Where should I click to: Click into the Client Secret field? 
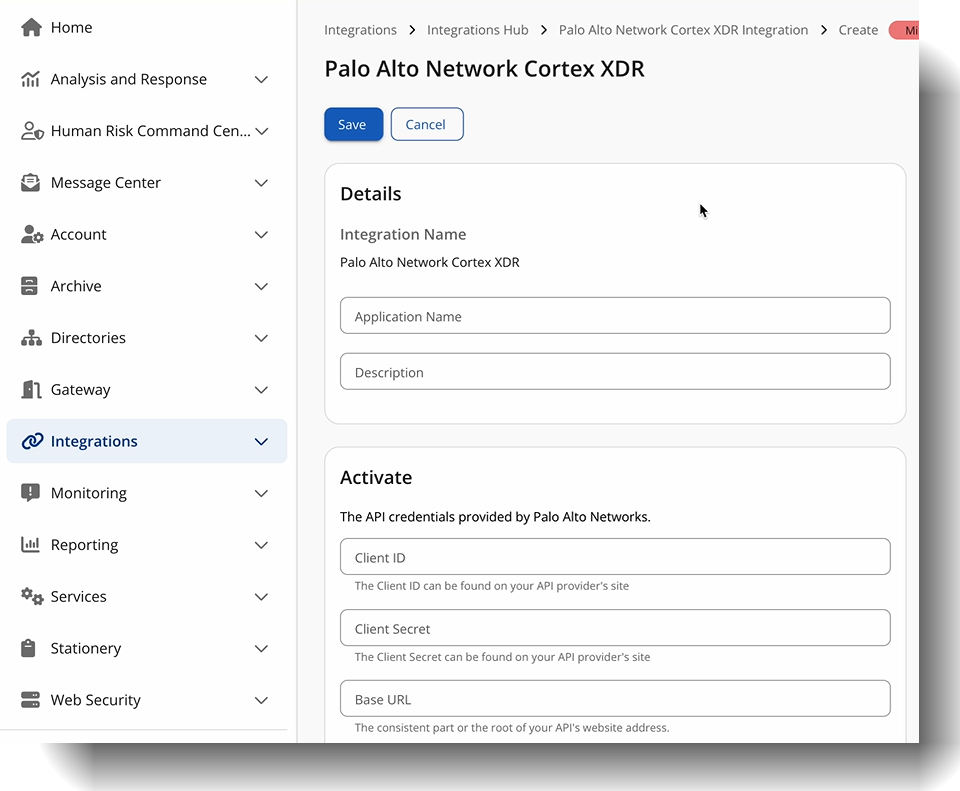(x=615, y=629)
